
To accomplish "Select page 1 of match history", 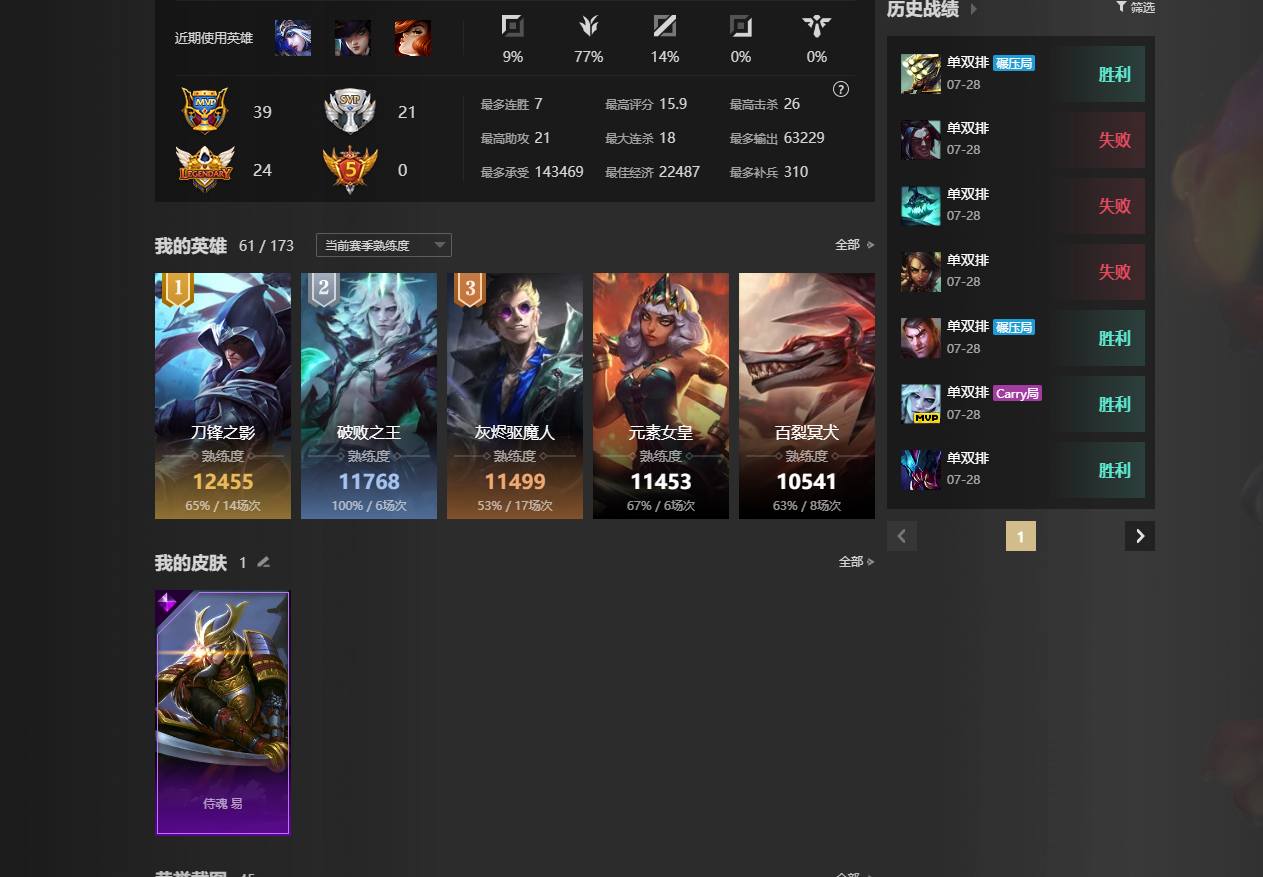I will click(1021, 536).
